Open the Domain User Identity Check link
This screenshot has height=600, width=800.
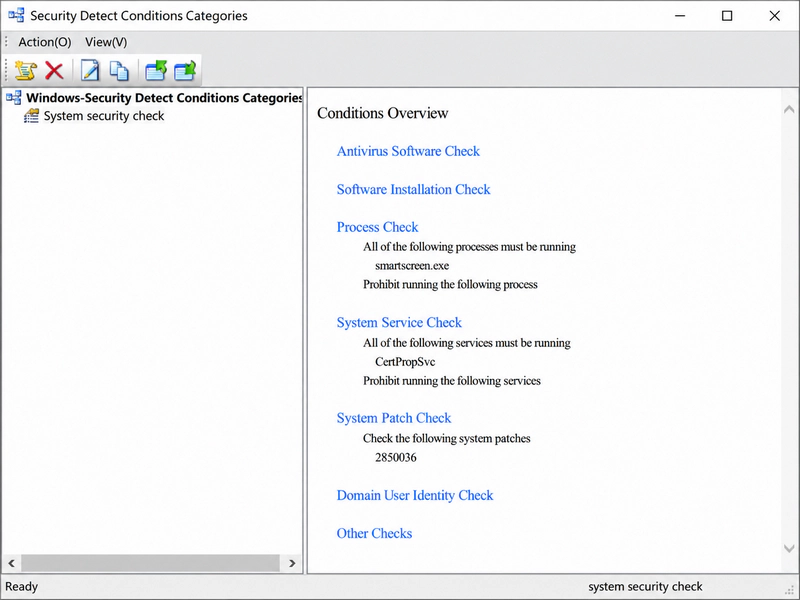415,495
